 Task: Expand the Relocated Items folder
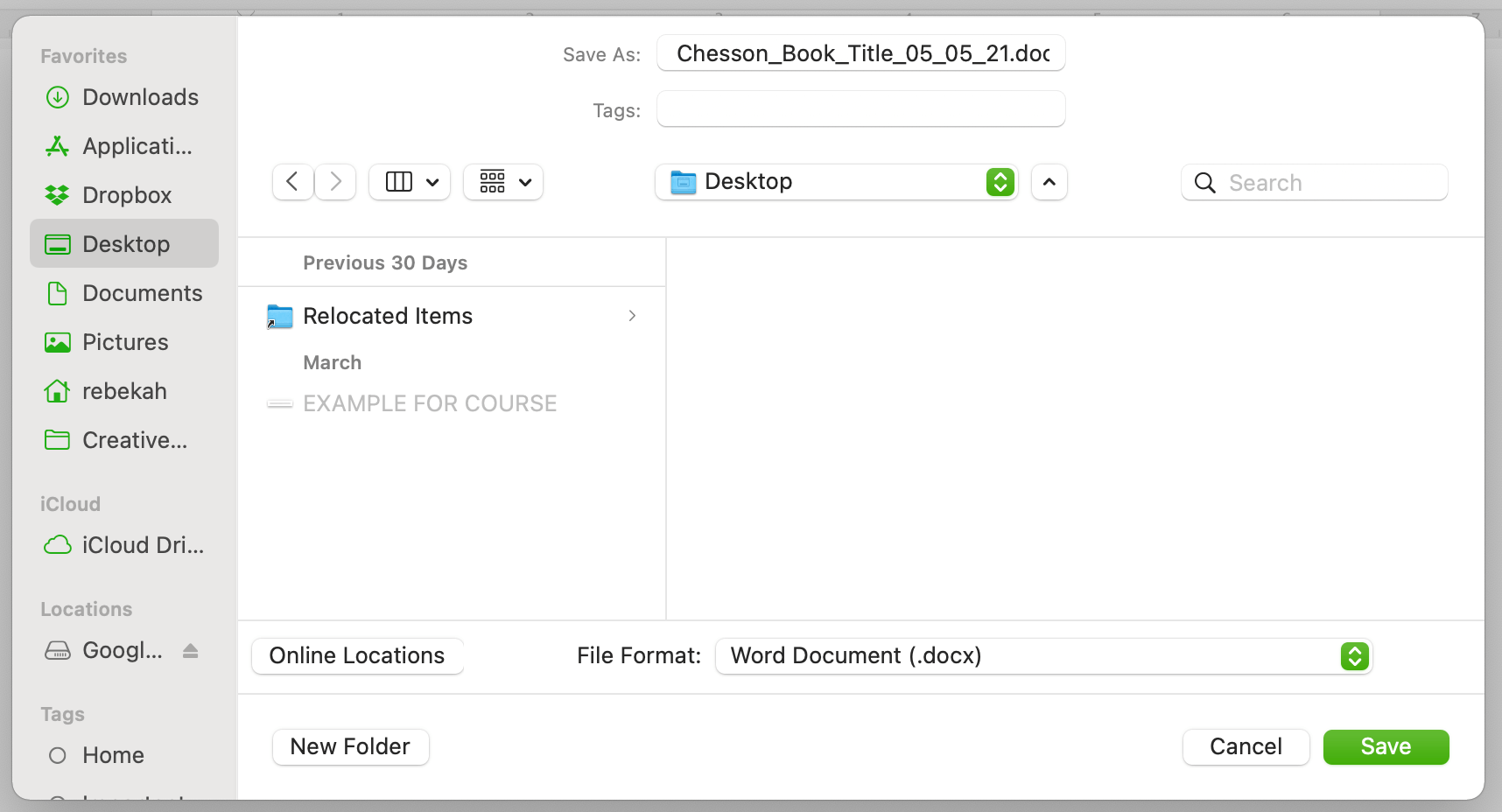click(x=632, y=315)
